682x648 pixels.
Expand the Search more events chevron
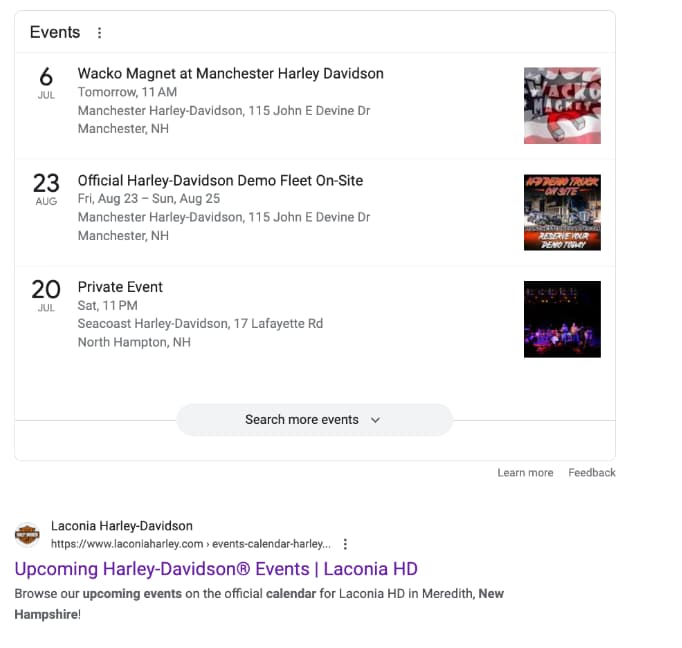375,420
